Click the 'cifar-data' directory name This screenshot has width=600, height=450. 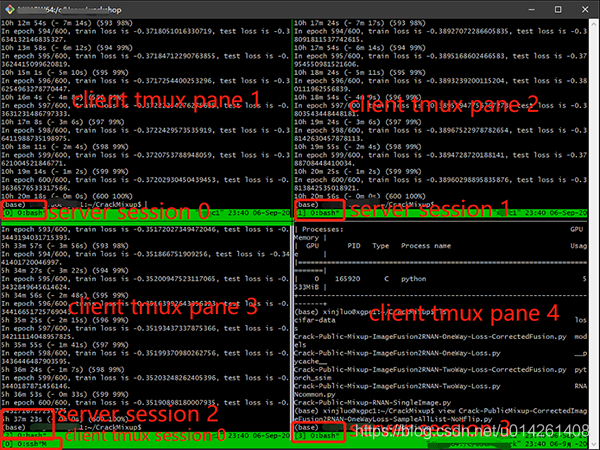tap(315, 320)
